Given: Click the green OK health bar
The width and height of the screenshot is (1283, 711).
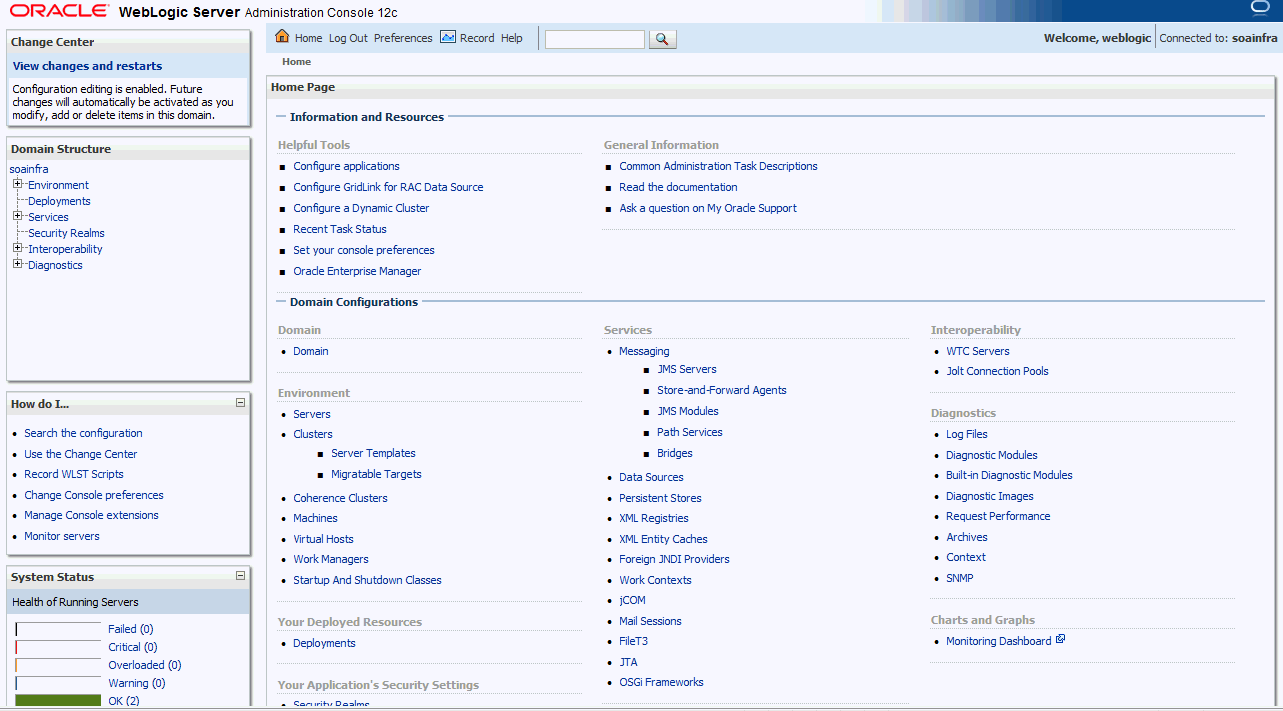Looking at the screenshot, I should 58,701.
